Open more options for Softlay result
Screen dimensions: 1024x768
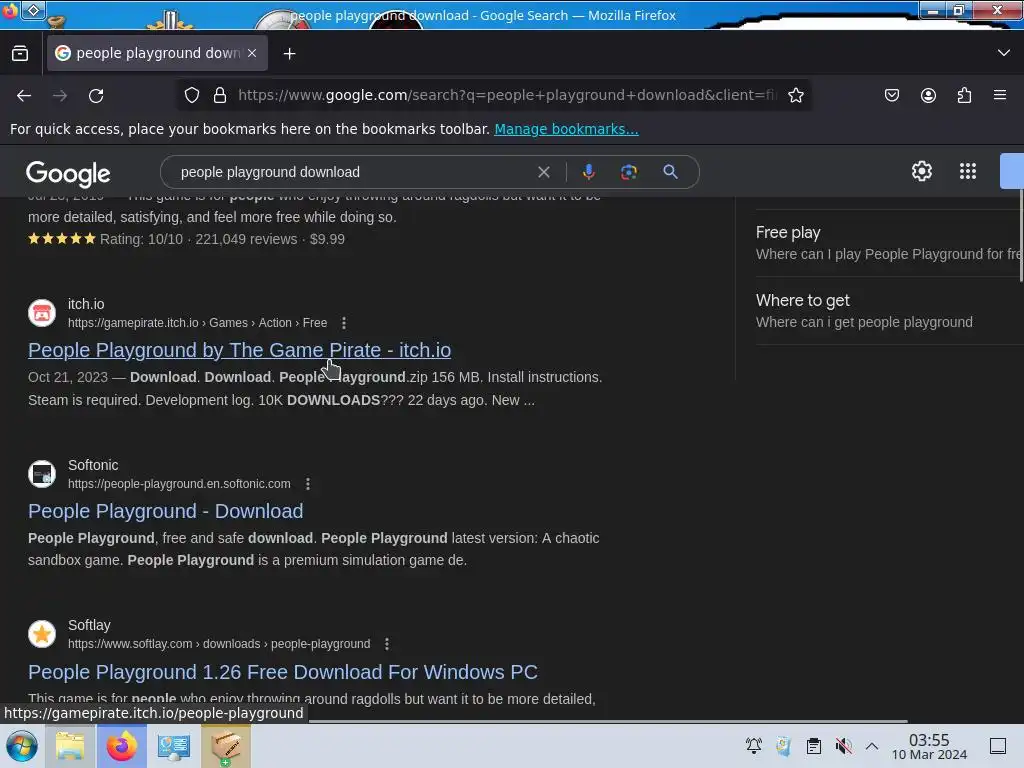(387, 644)
